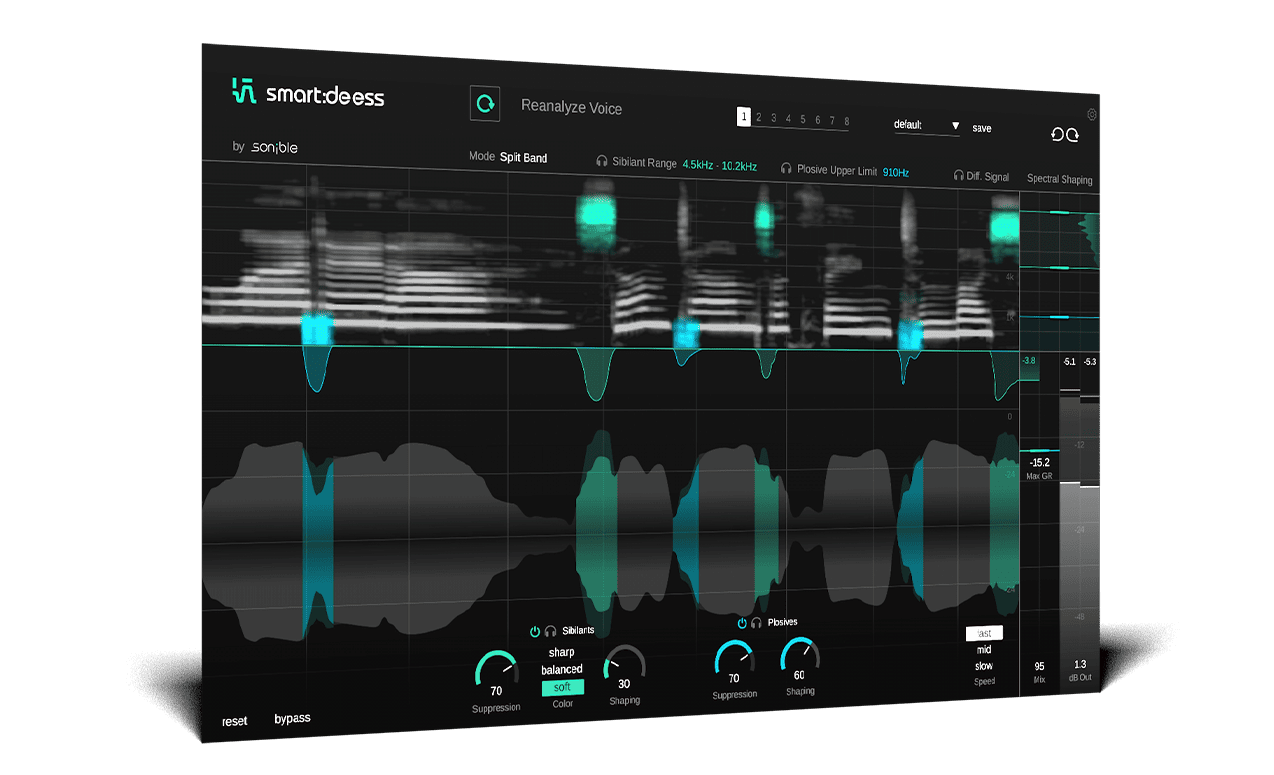This screenshot has width=1274, height=775.
Task: Select state slot 5
Action: (803, 120)
